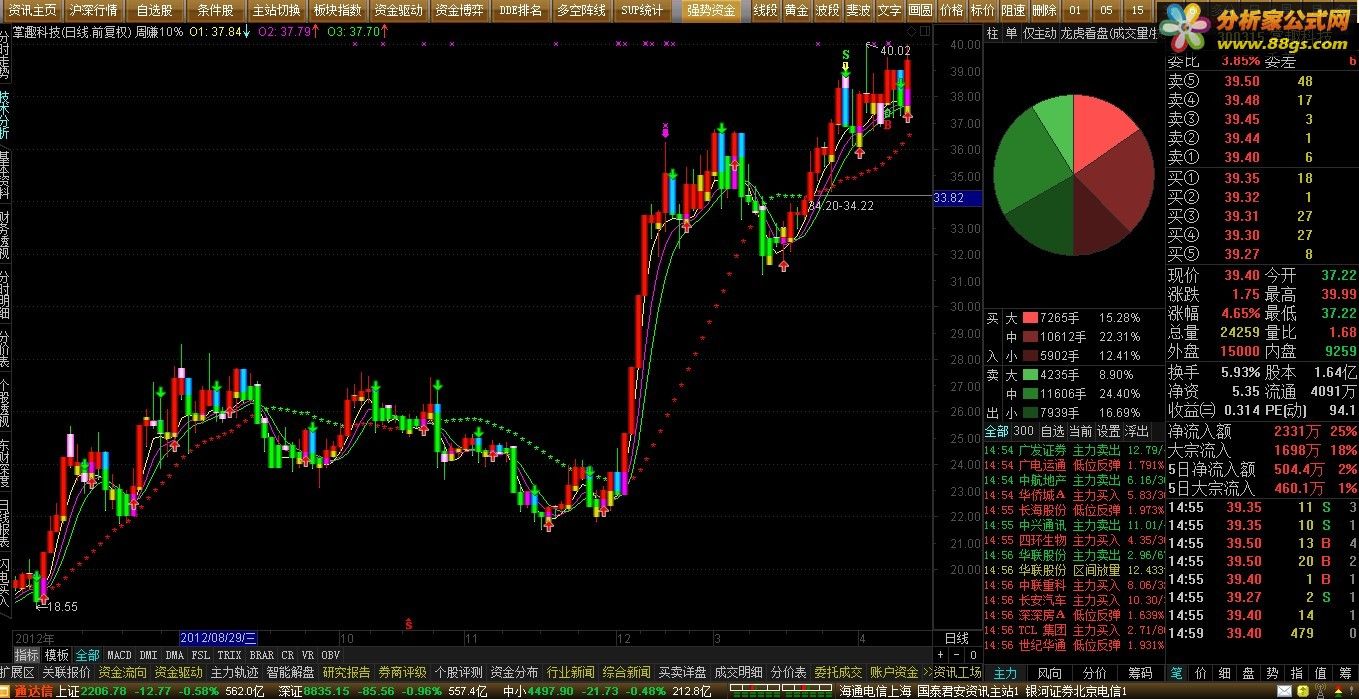This screenshot has height=699, width=1359.
Task: Click the 标价 price label tool
Action: point(982,10)
